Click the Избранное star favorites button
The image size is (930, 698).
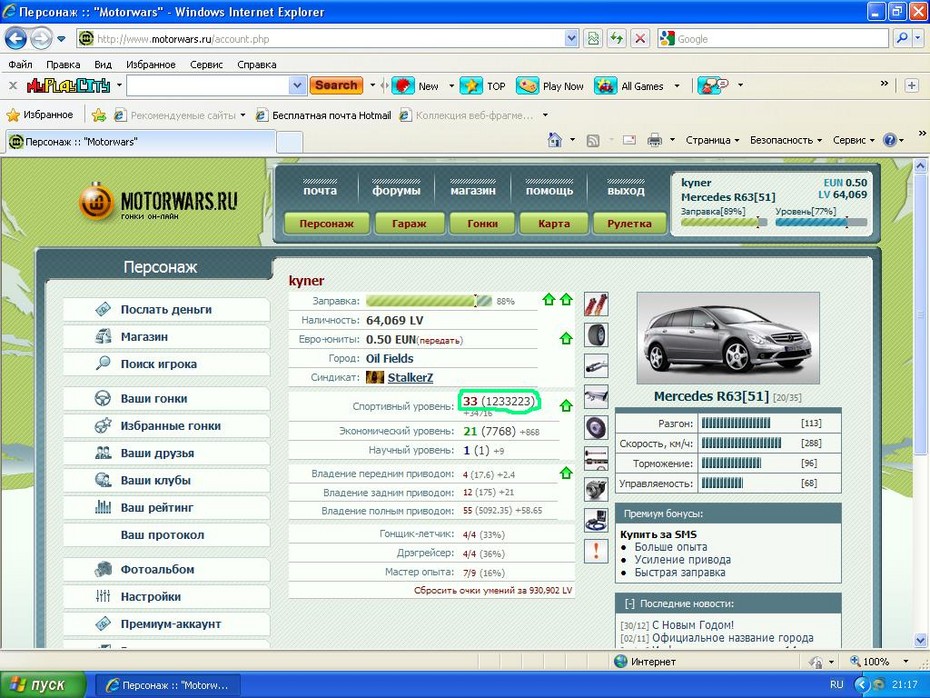click(x=40, y=114)
